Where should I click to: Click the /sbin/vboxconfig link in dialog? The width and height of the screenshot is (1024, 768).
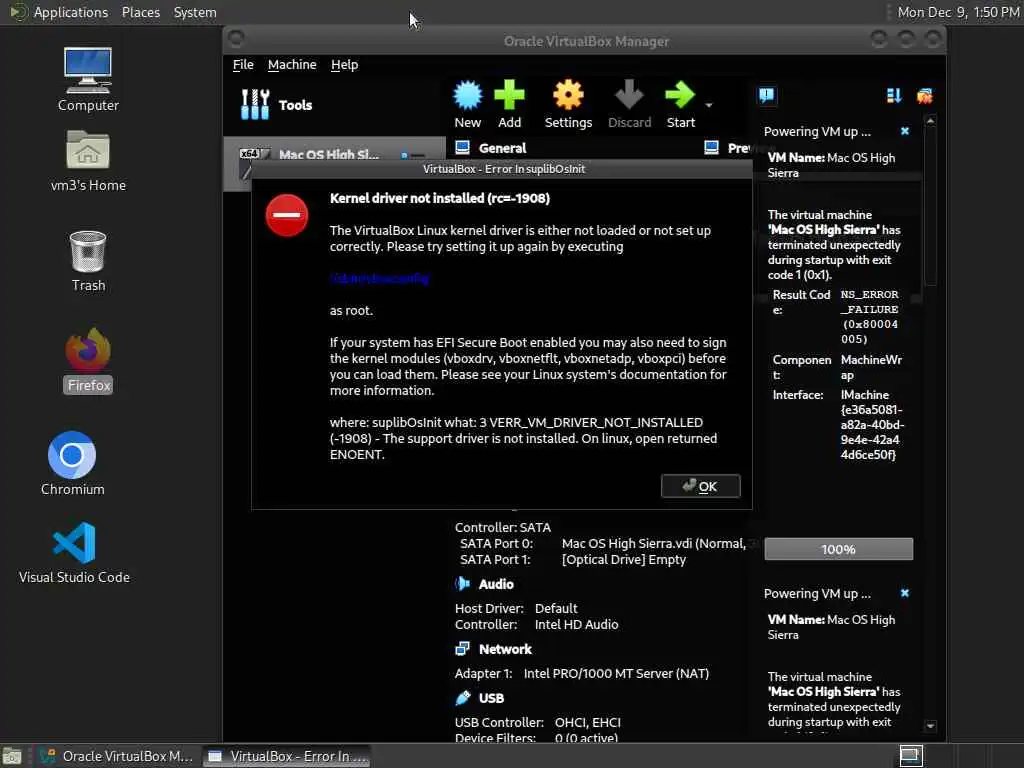click(x=379, y=278)
